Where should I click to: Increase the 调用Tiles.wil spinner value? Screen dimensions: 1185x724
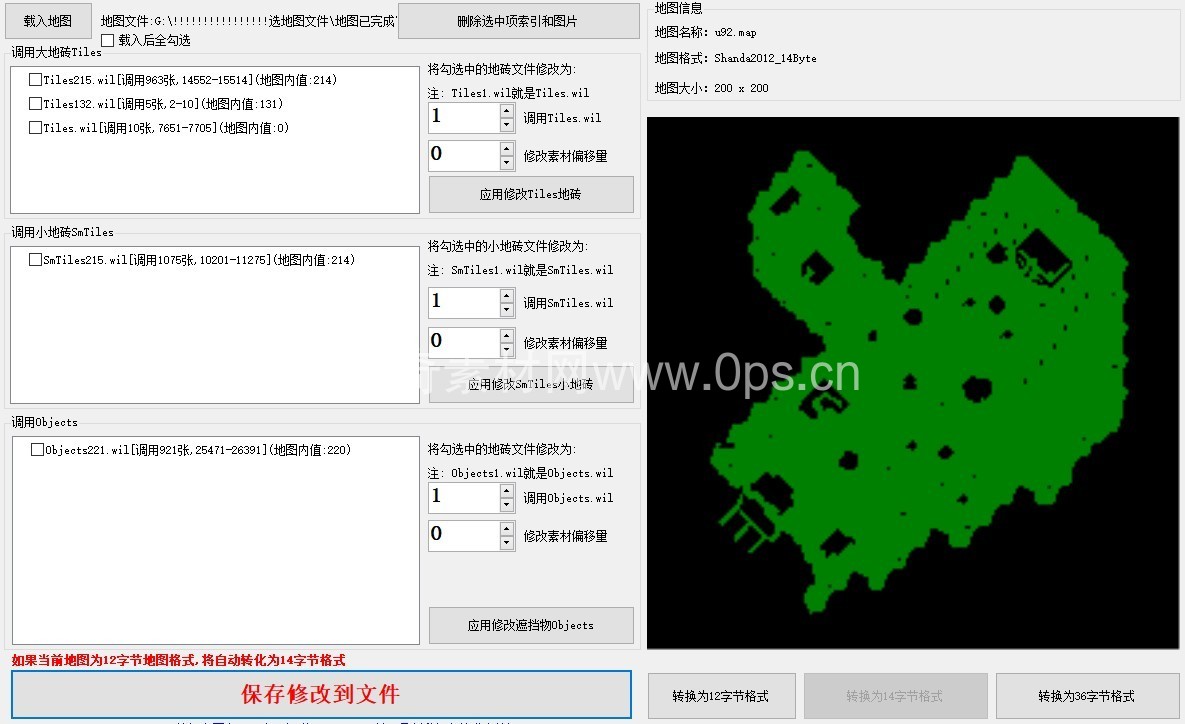click(x=507, y=111)
